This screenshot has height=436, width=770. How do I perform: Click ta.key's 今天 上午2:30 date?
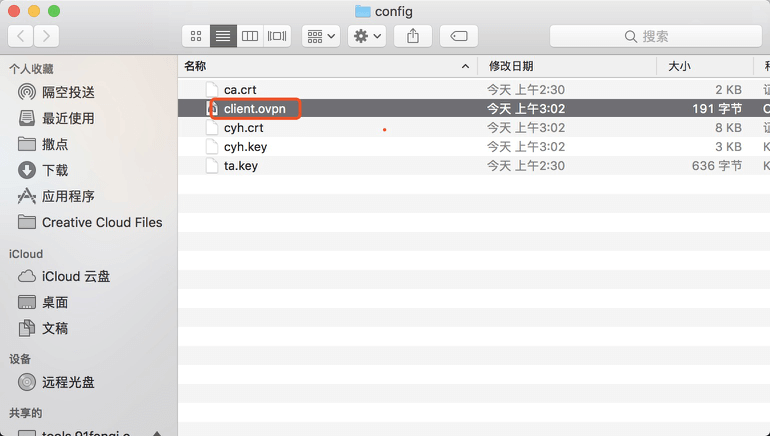click(x=525, y=165)
